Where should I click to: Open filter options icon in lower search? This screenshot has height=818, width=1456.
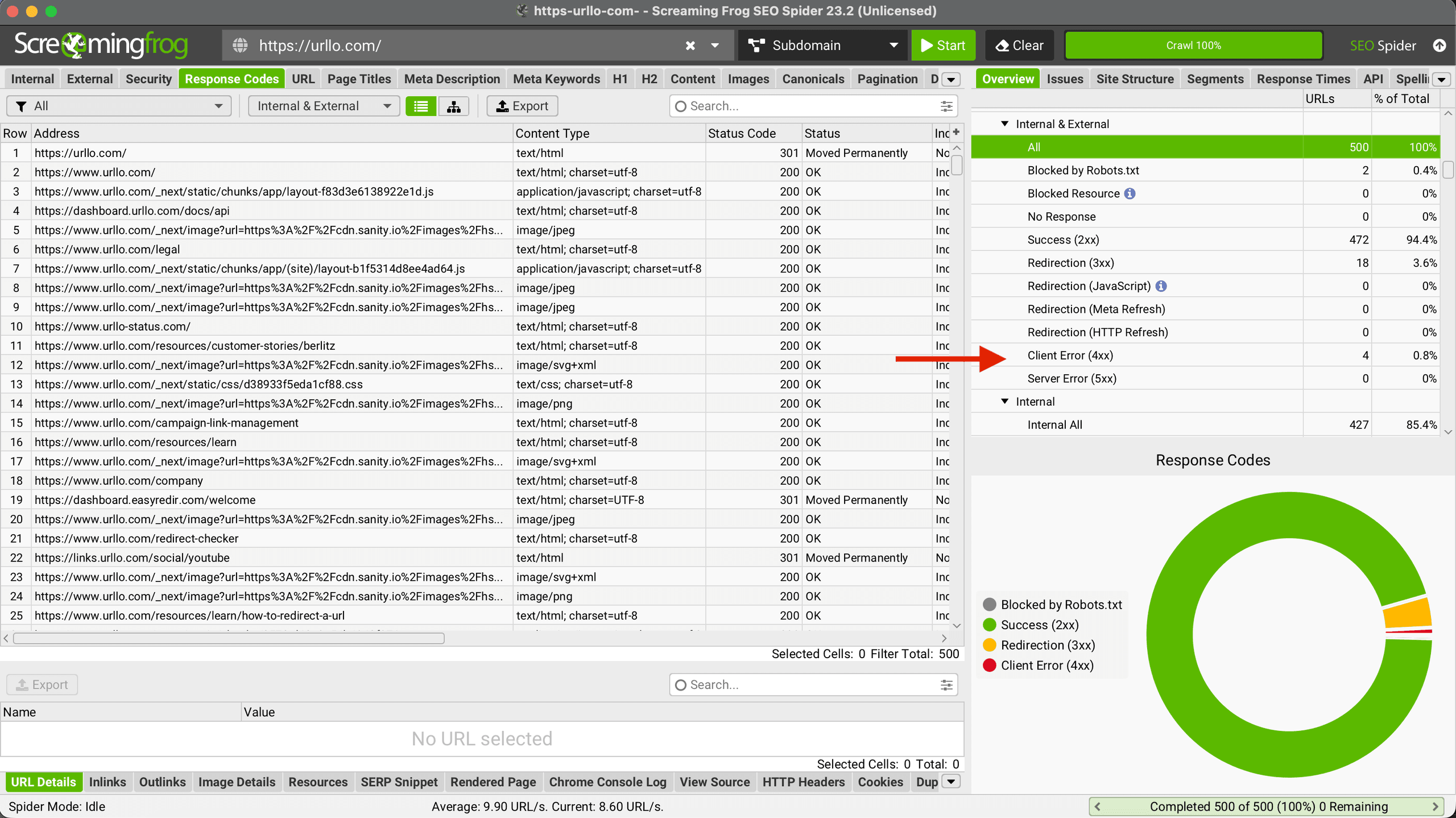tap(946, 685)
